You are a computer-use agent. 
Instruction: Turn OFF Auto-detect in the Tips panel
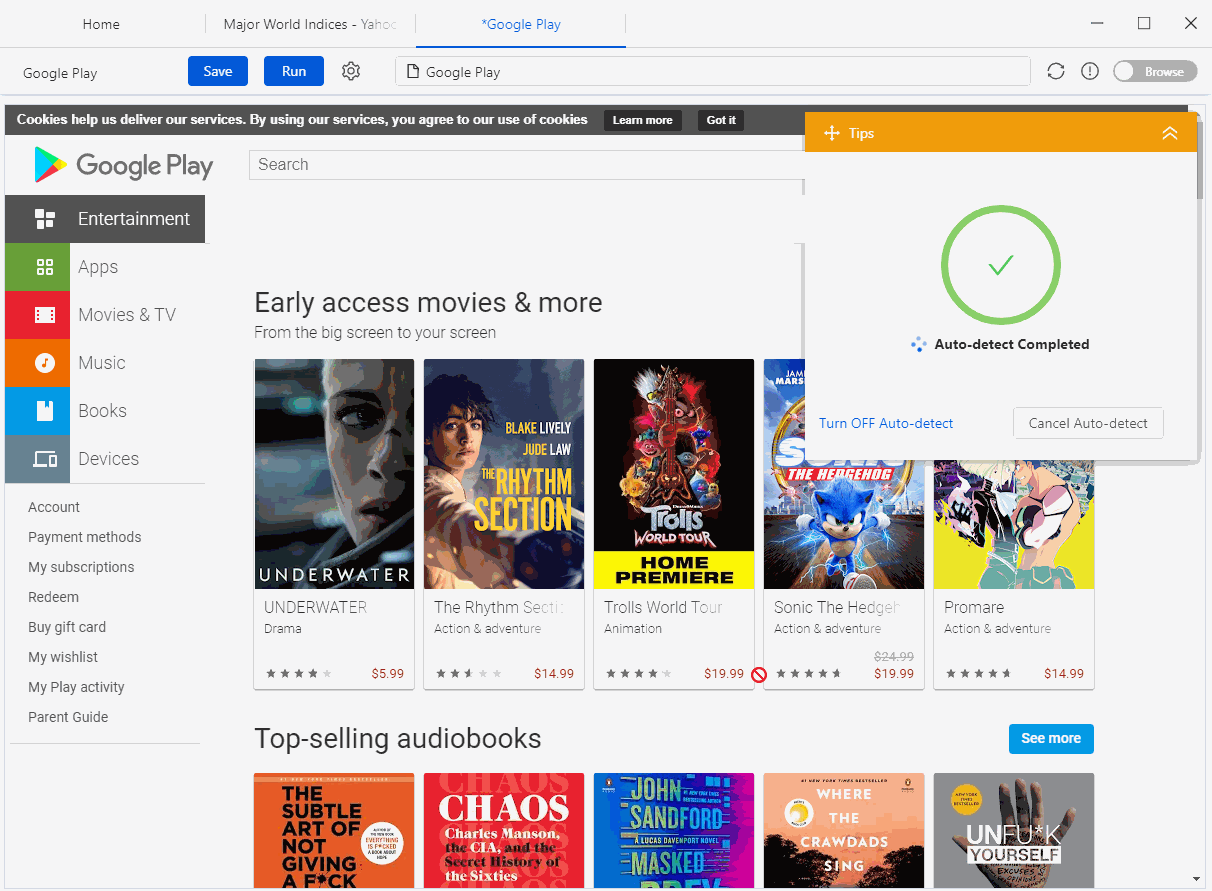click(885, 423)
